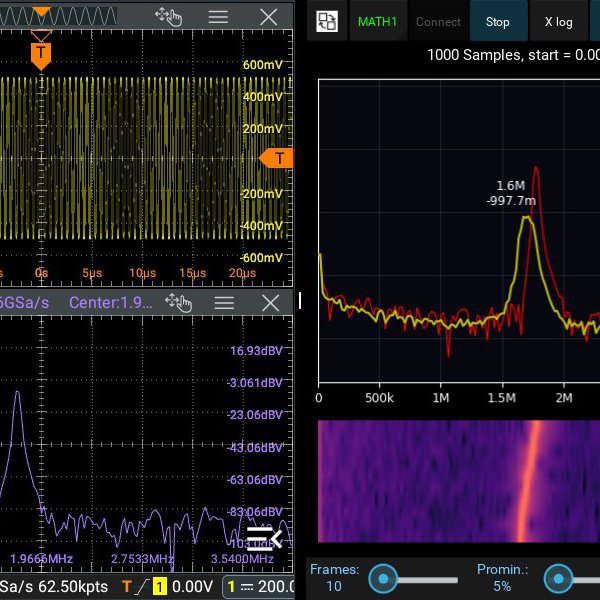Adjust the Frames slider handle
The width and height of the screenshot is (600, 600).
point(383,579)
